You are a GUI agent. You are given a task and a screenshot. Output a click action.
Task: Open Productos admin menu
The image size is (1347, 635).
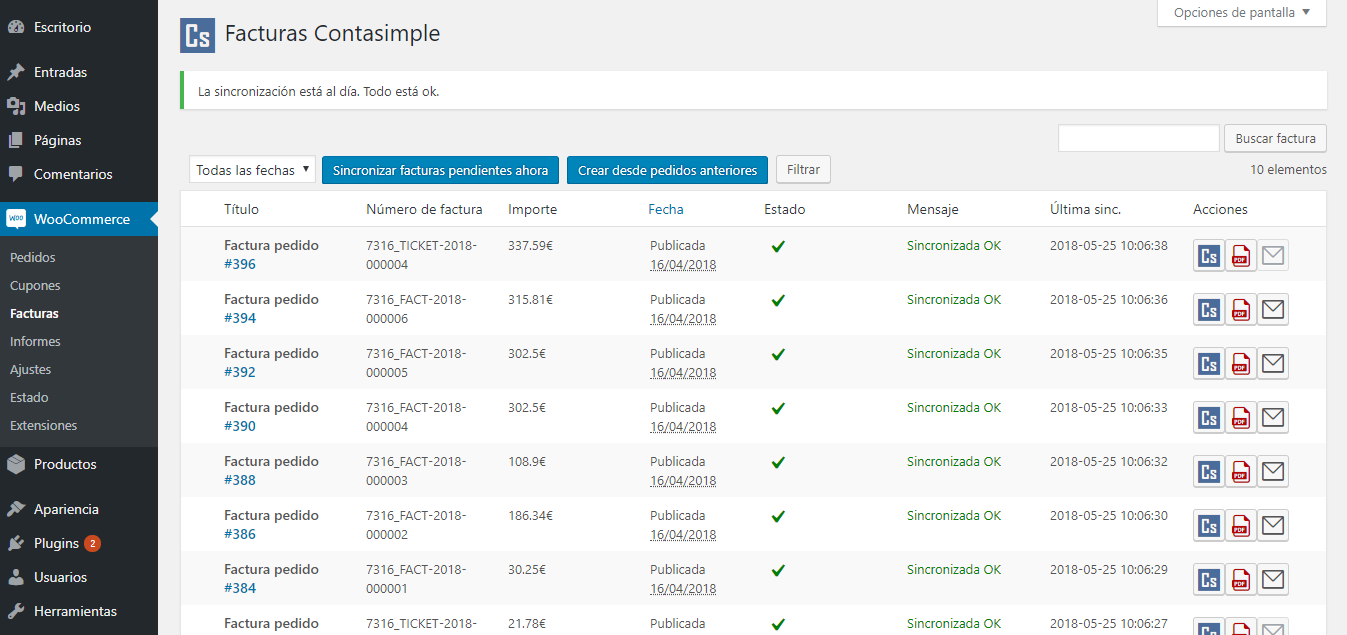click(x=65, y=464)
